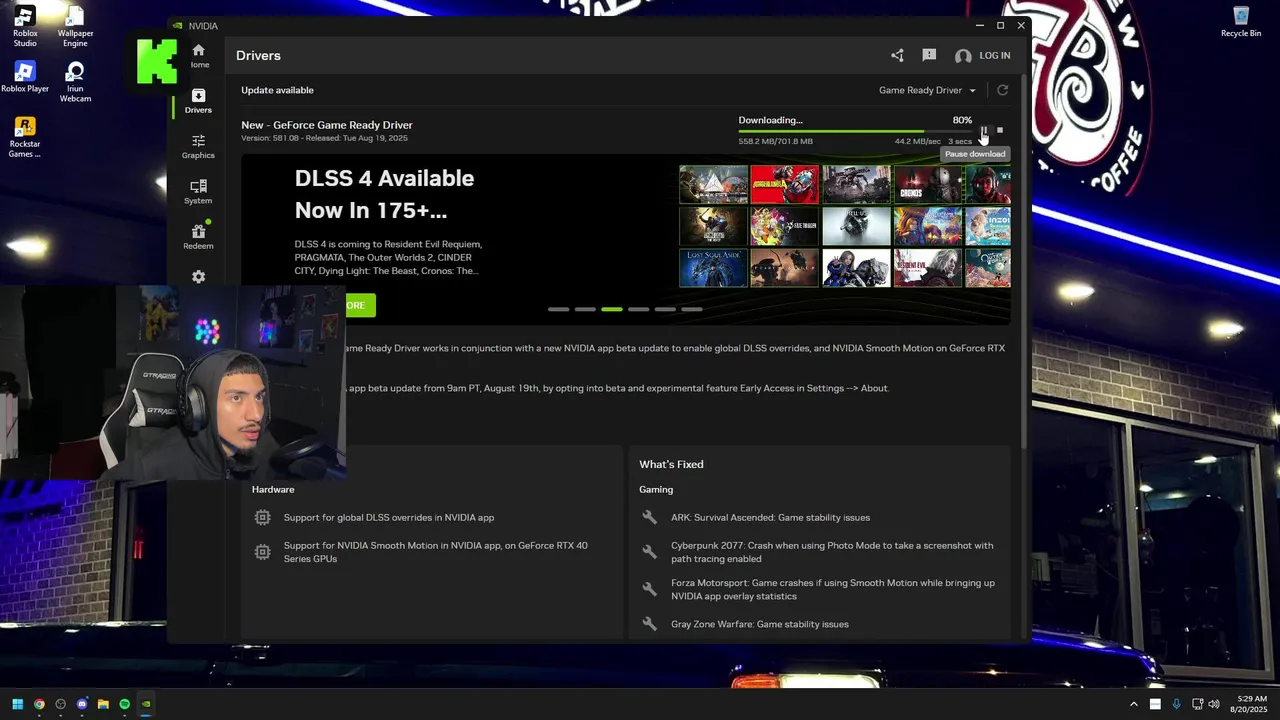This screenshot has height=720, width=1280.
Task: Show hidden system tray icons
Action: point(1133,704)
